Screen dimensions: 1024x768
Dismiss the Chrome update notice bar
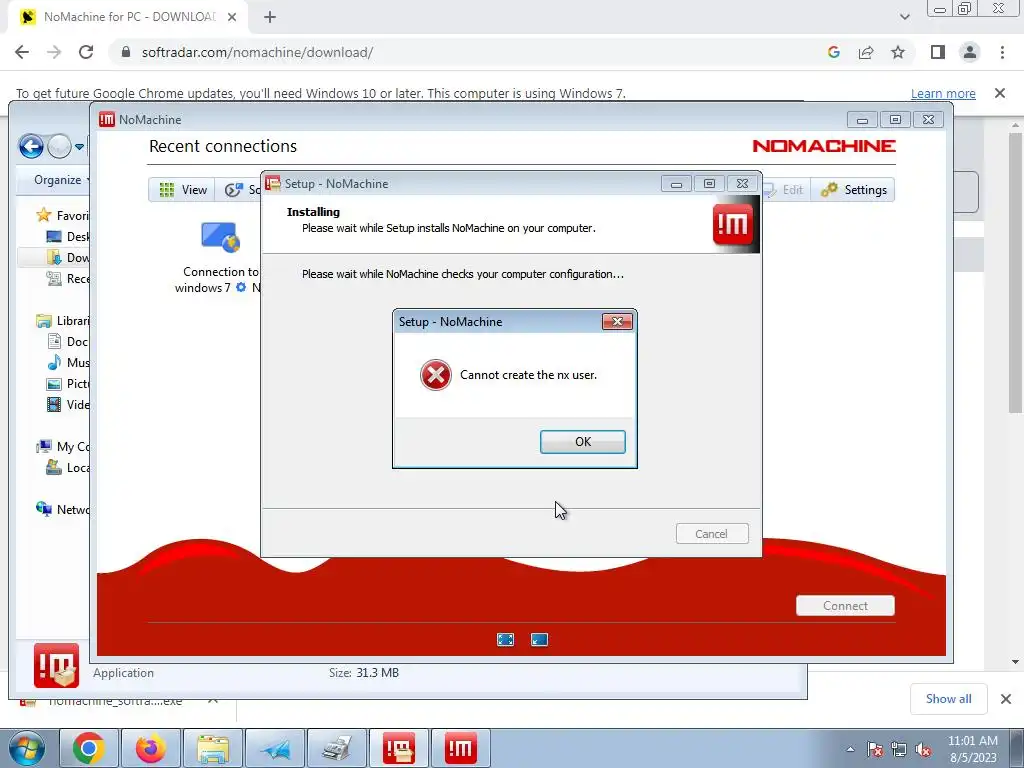point(1000,93)
